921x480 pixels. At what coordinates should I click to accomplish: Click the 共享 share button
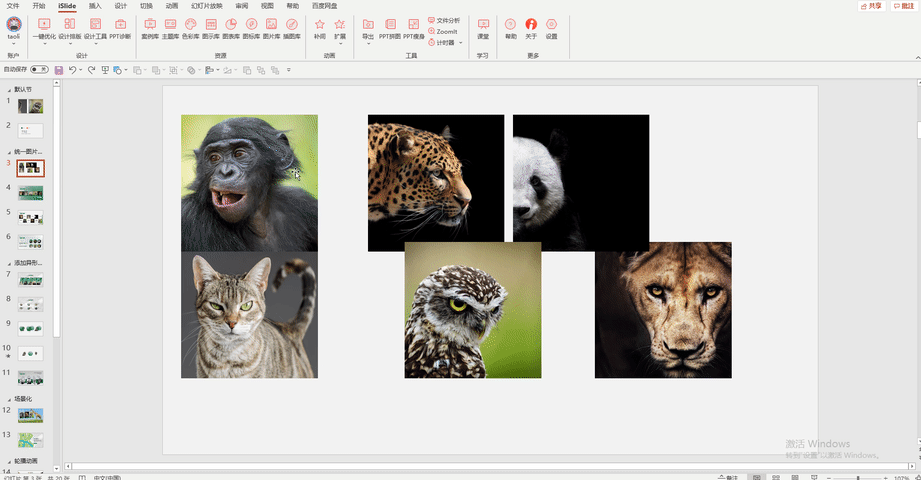coord(872,6)
